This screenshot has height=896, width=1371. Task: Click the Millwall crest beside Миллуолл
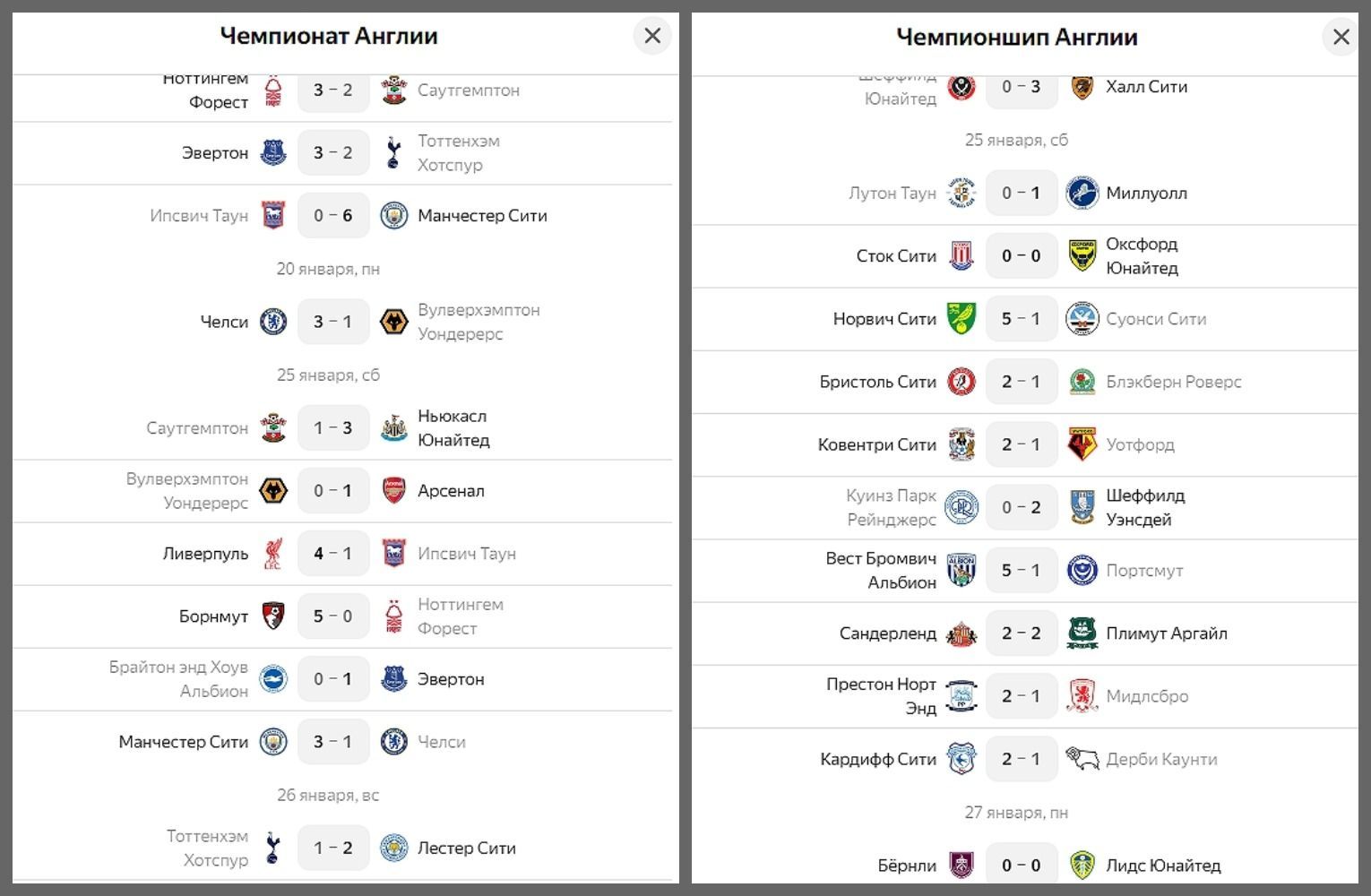pyautogui.click(x=1082, y=193)
